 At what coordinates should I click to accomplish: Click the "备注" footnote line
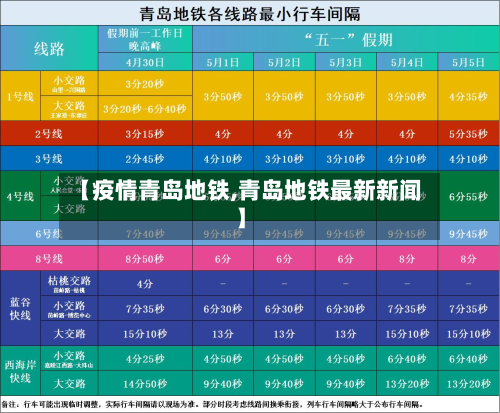(x=212, y=404)
